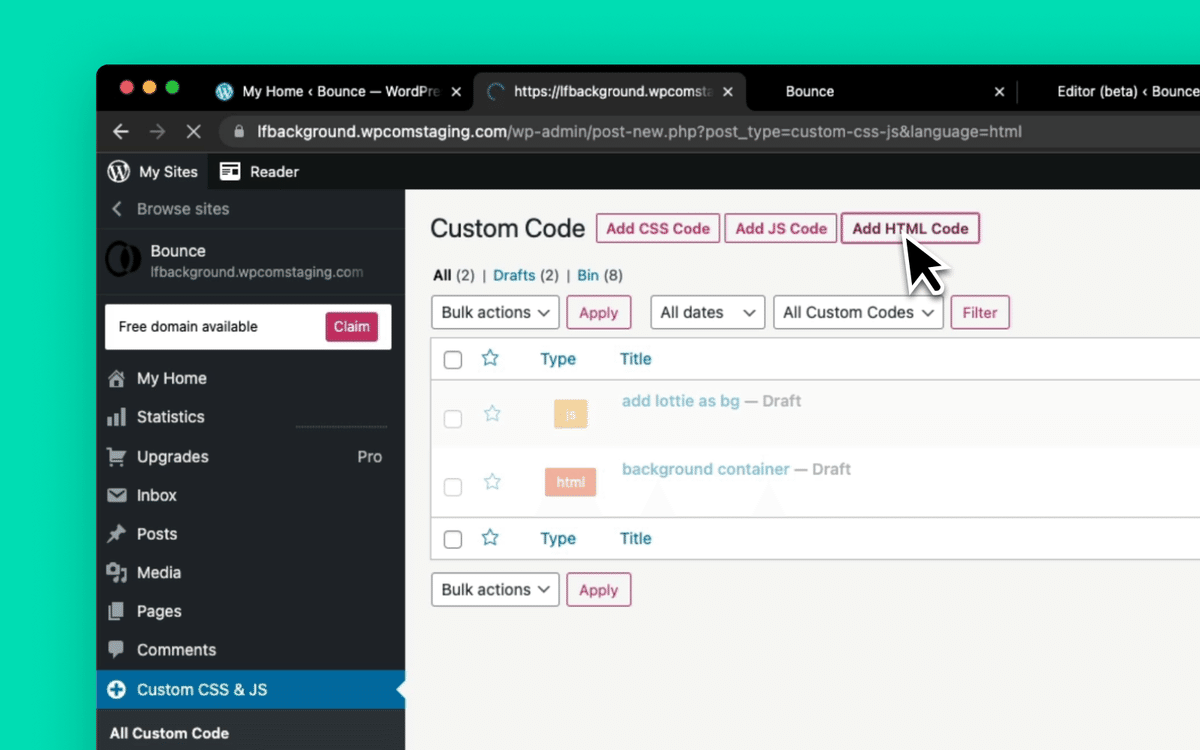Image resolution: width=1200 pixels, height=750 pixels.
Task: Open My Sites in admin bar
Action: click(153, 171)
